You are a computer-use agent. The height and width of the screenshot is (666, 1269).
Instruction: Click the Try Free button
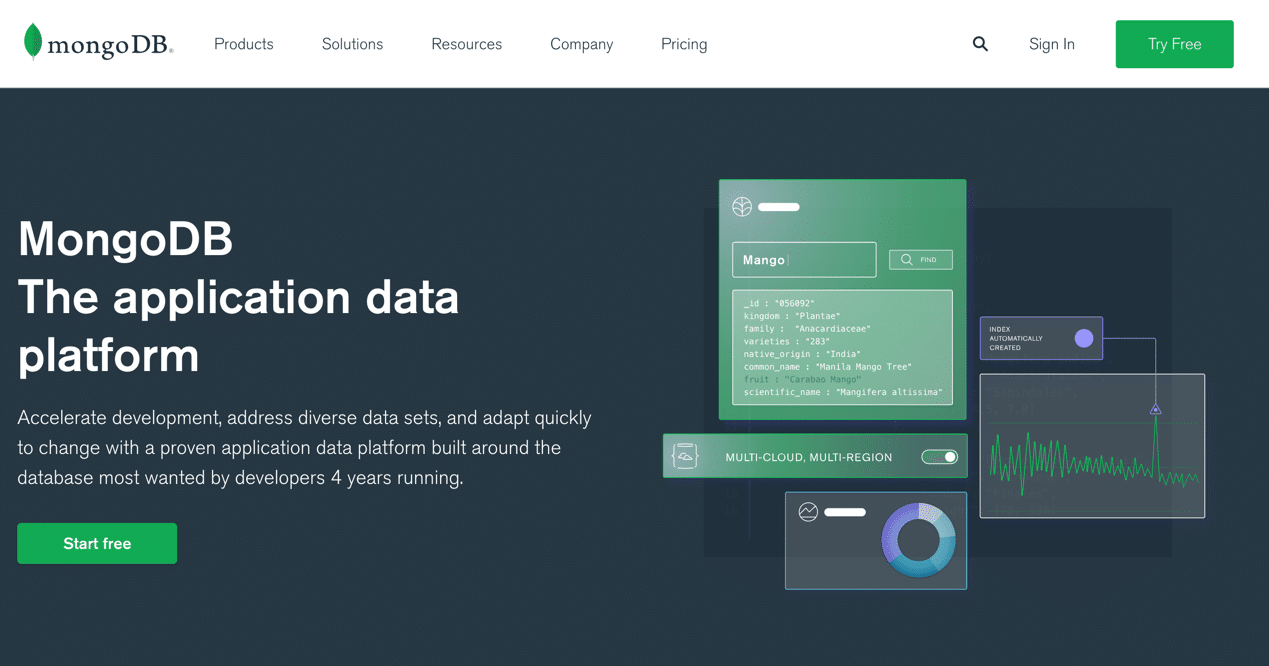click(1174, 44)
